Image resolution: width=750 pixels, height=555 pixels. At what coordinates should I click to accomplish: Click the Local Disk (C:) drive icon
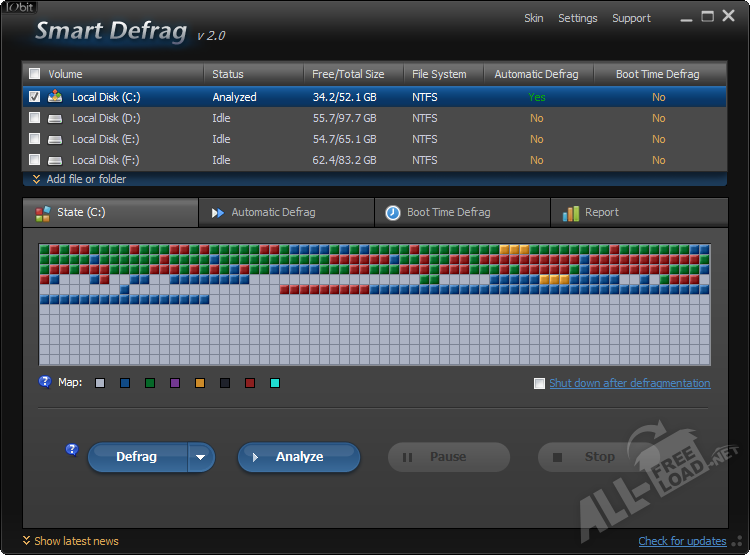55,97
